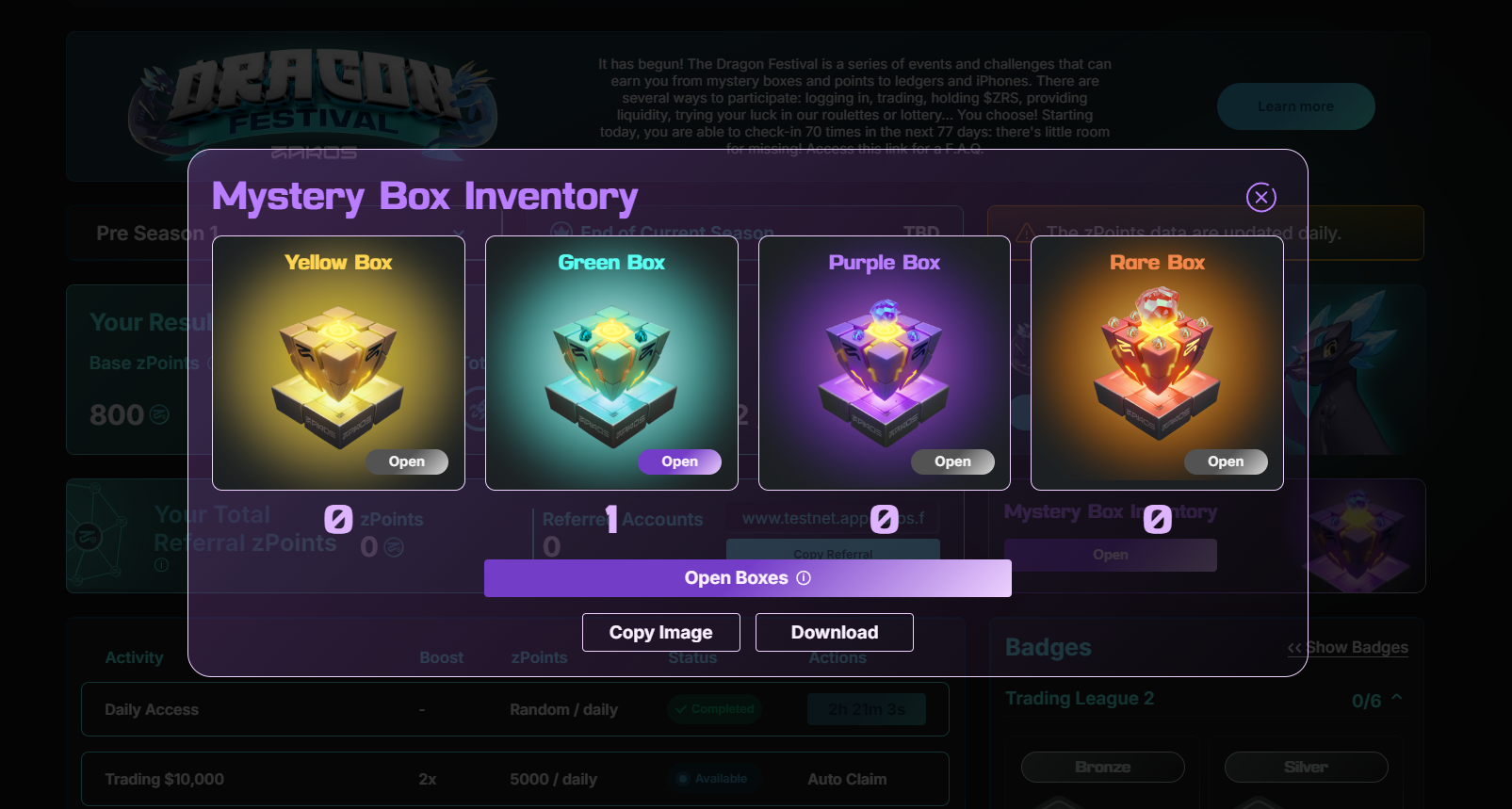Close the Mystery Box Inventory dialog
Screen dimensions: 1512x809
1261,197
